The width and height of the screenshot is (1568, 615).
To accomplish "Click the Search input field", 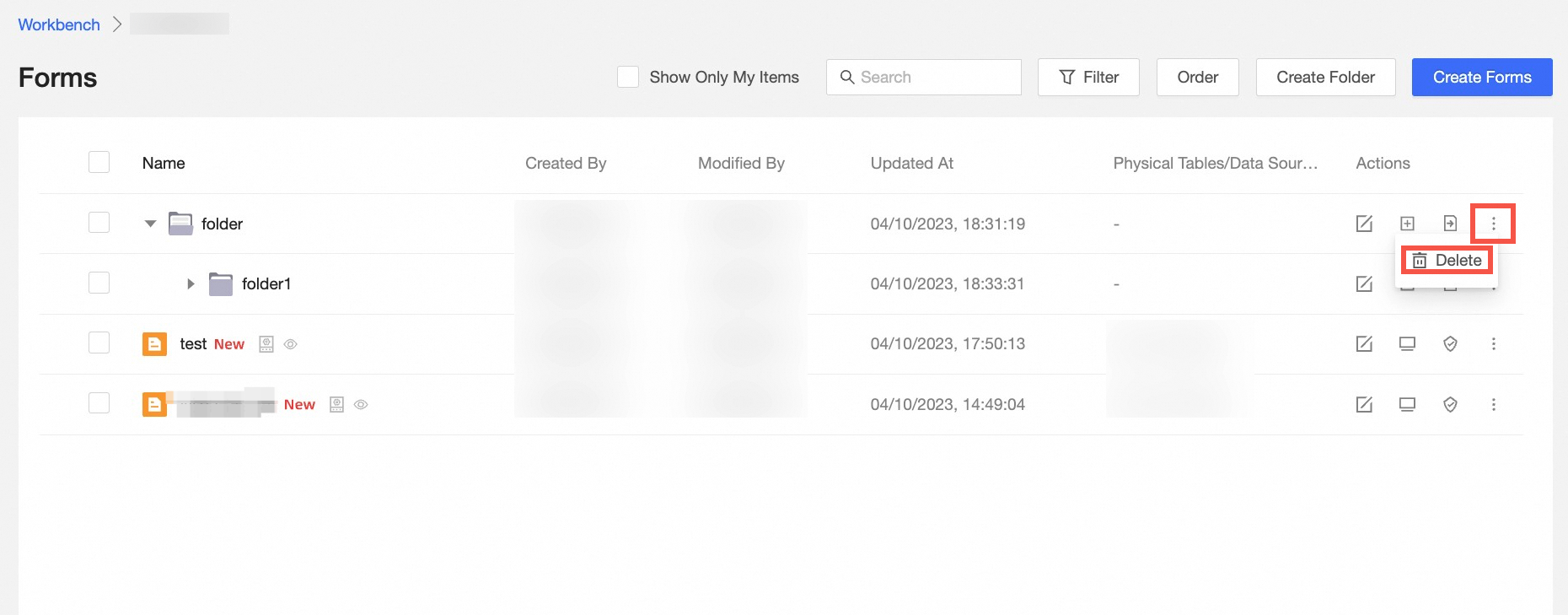I will coord(924,77).
